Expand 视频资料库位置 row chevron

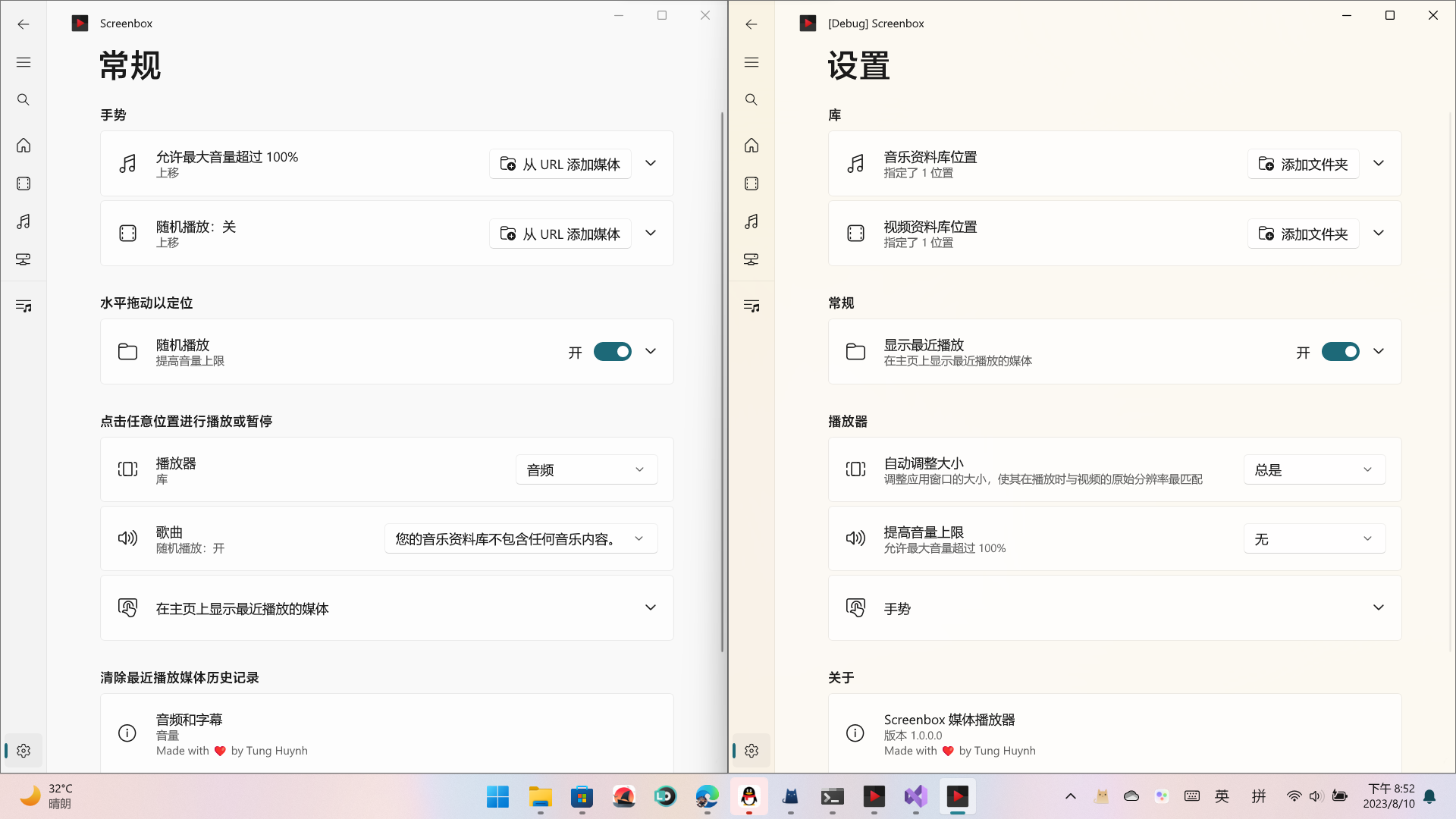tap(1379, 233)
